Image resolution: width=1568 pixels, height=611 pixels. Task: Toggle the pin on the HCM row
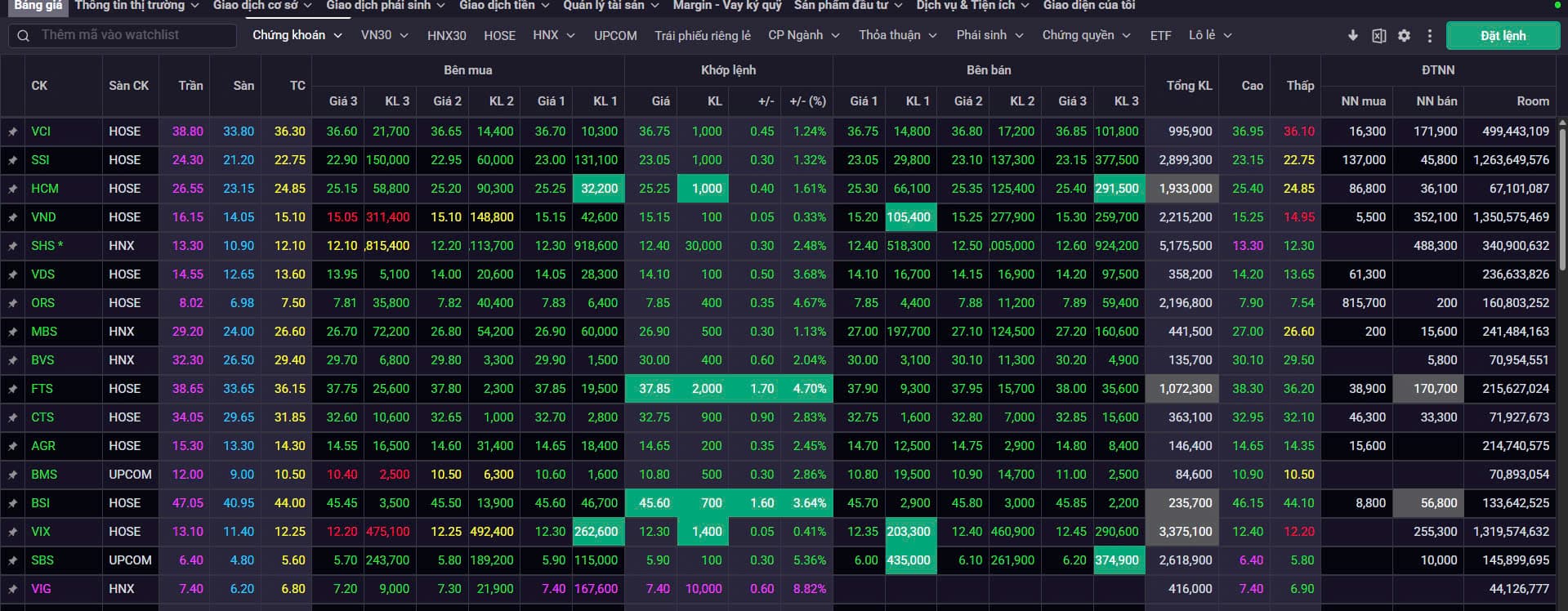pyautogui.click(x=13, y=189)
